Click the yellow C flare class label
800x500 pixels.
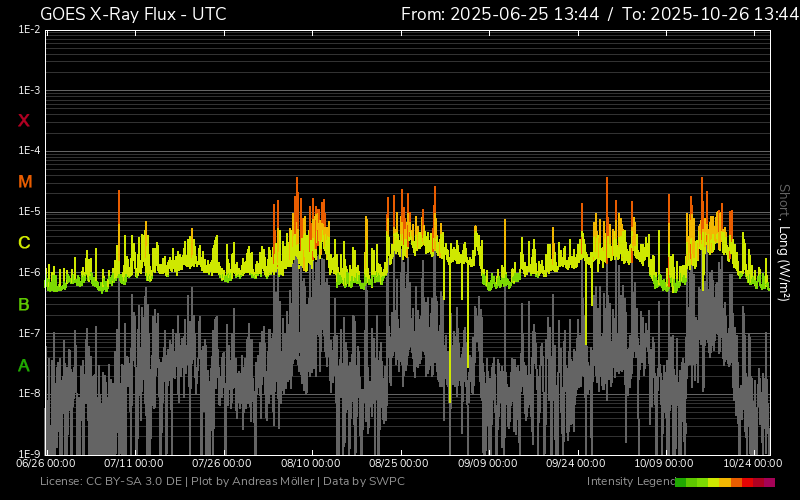point(24,243)
